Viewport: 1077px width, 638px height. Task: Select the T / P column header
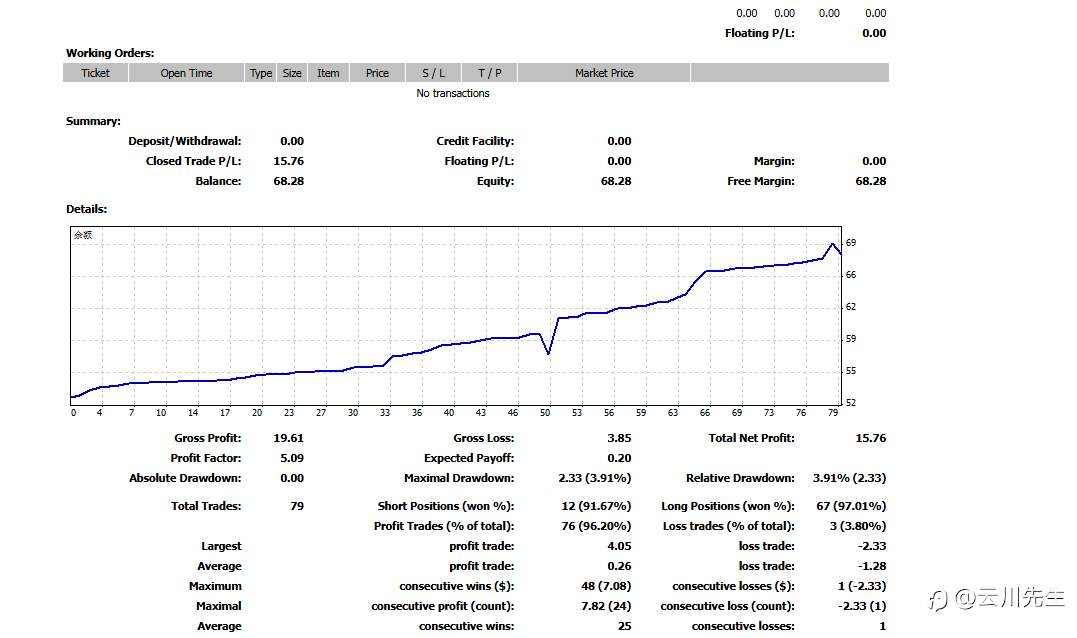[489, 73]
